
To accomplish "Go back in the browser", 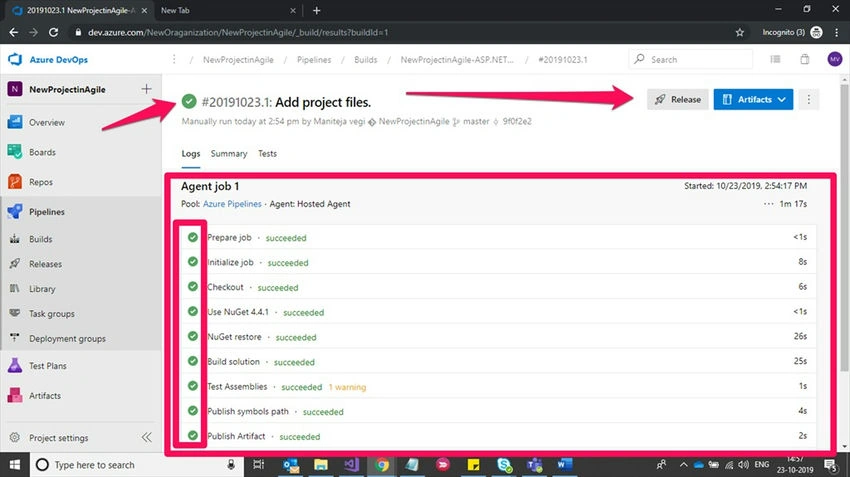I will (14, 33).
